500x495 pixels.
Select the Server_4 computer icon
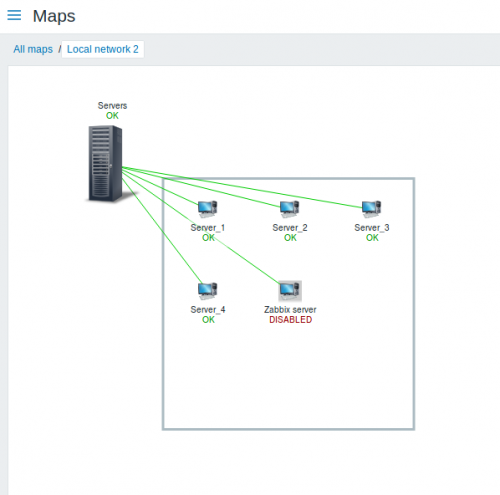pos(207,291)
